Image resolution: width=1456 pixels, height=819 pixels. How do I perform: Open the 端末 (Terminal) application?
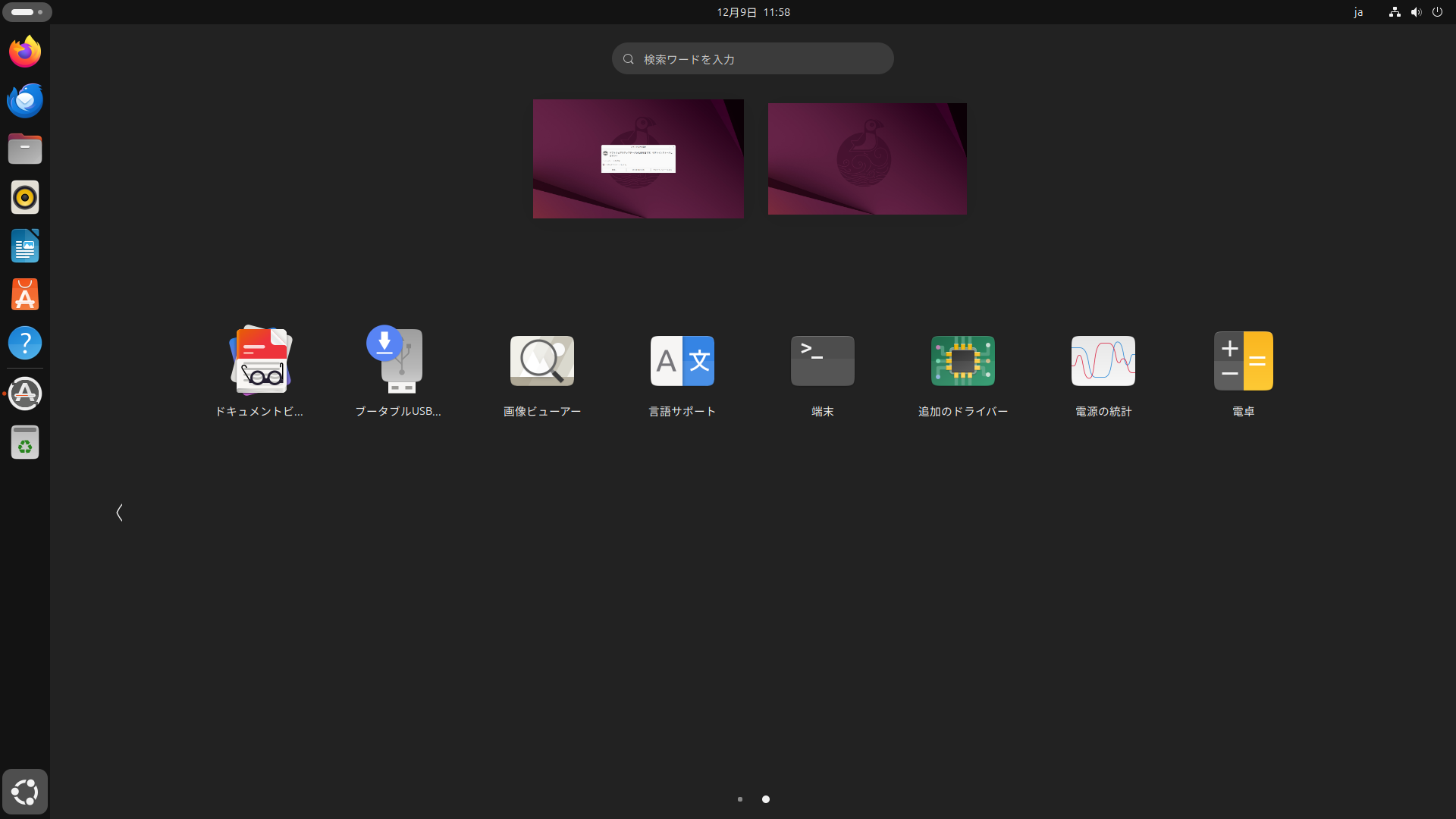click(822, 361)
